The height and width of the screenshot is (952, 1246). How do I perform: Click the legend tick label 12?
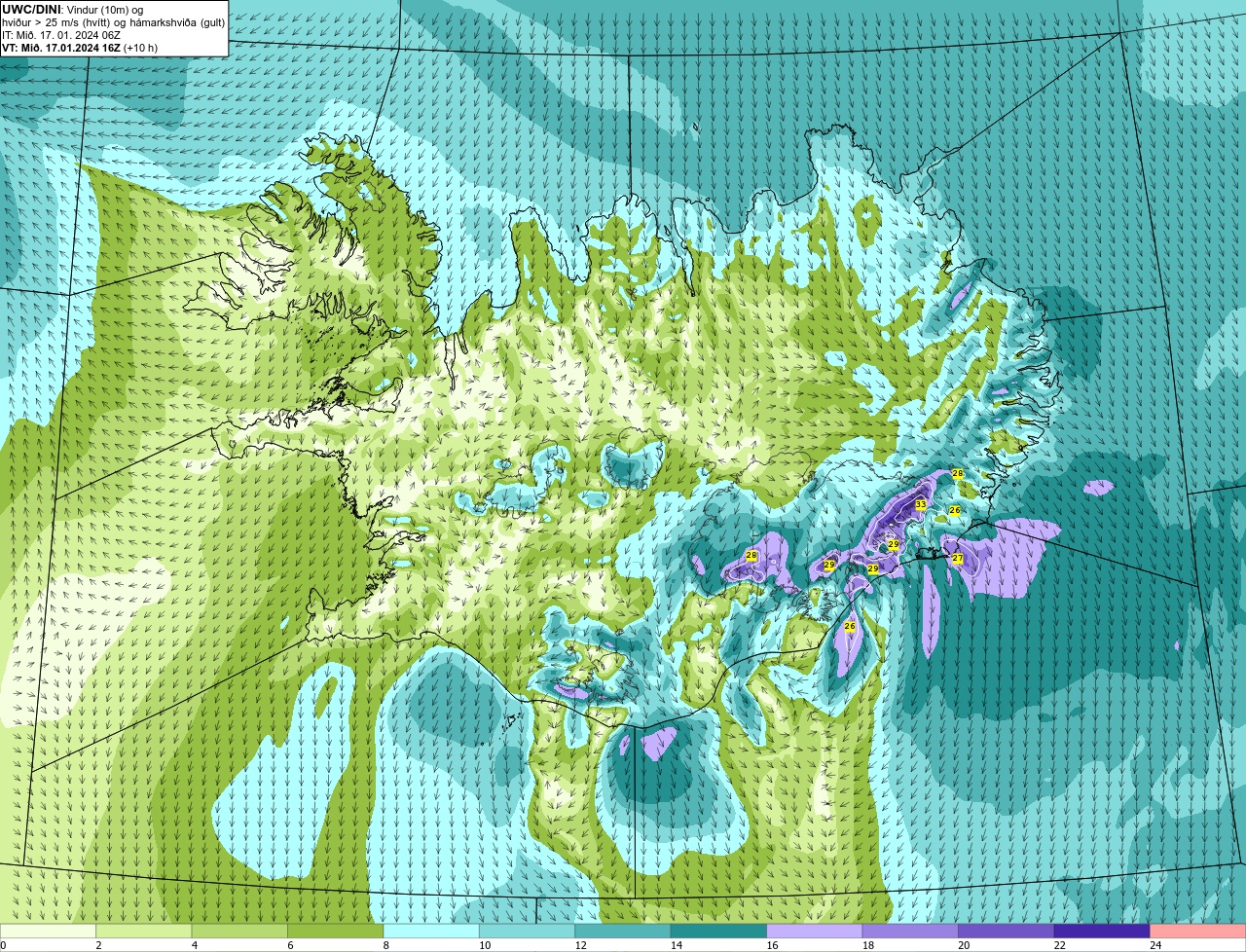click(580, 945)
